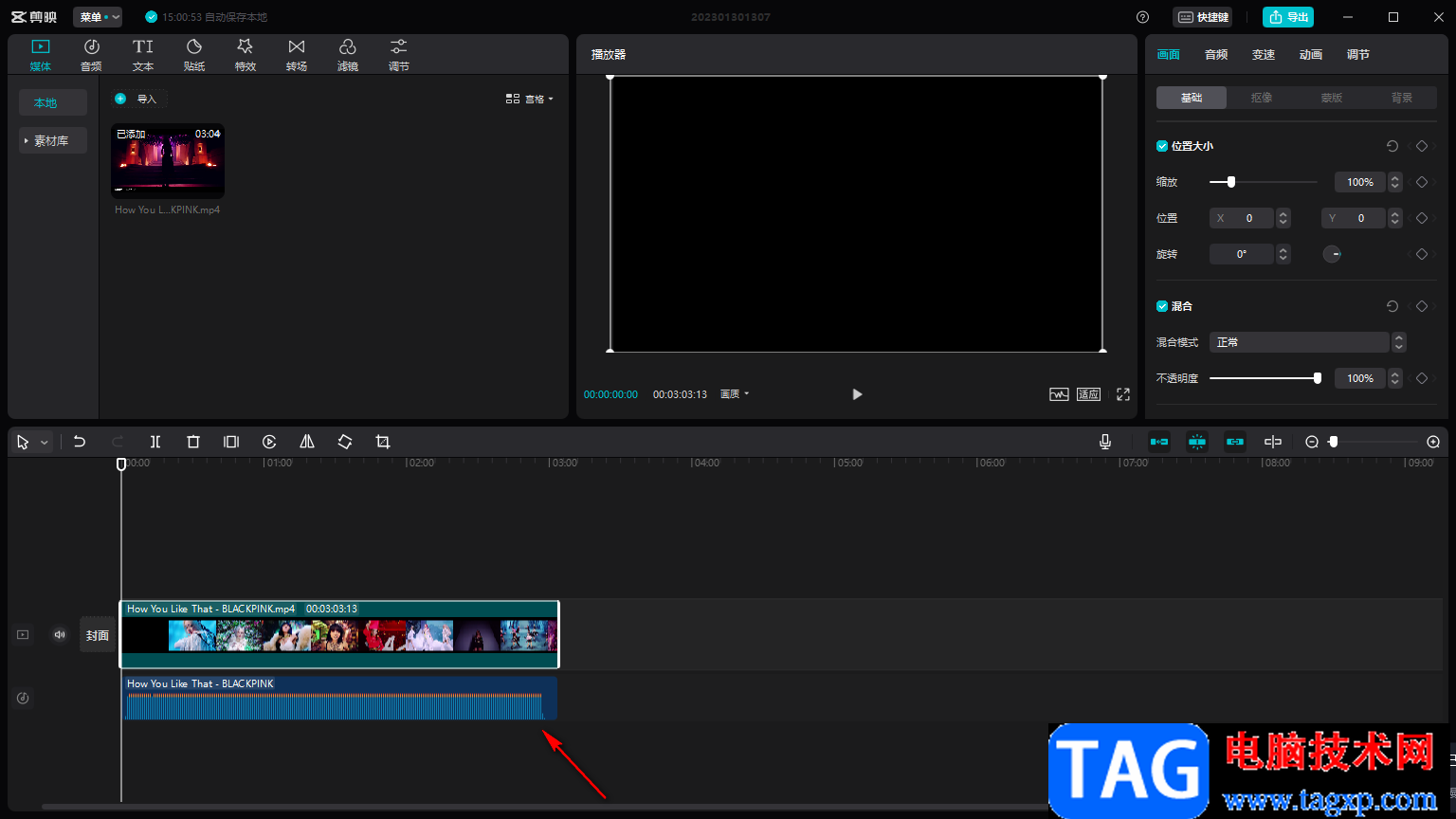Switch to the 画面 tab in properties
The height and width of the screenshot is (819, 1456).
click(x=1169, y=55)
